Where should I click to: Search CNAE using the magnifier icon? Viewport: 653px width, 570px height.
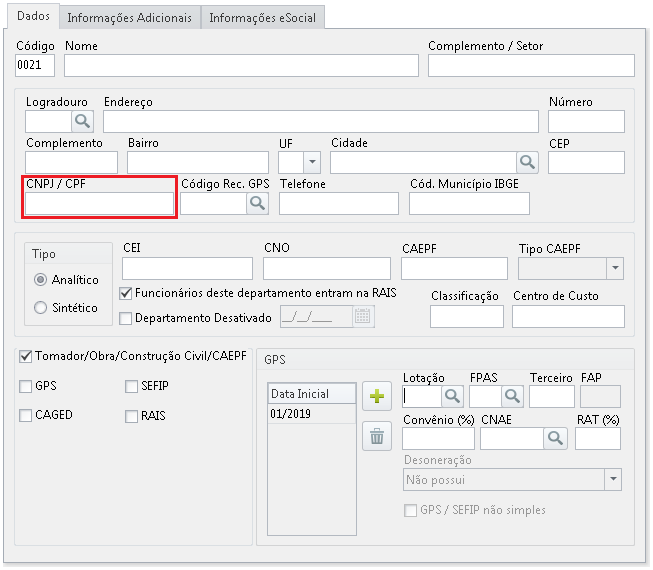pyautogui.click(x=555, y=438)
